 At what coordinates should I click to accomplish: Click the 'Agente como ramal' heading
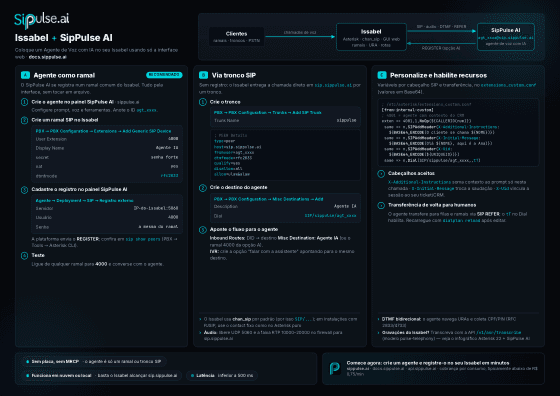click(64, 75)
